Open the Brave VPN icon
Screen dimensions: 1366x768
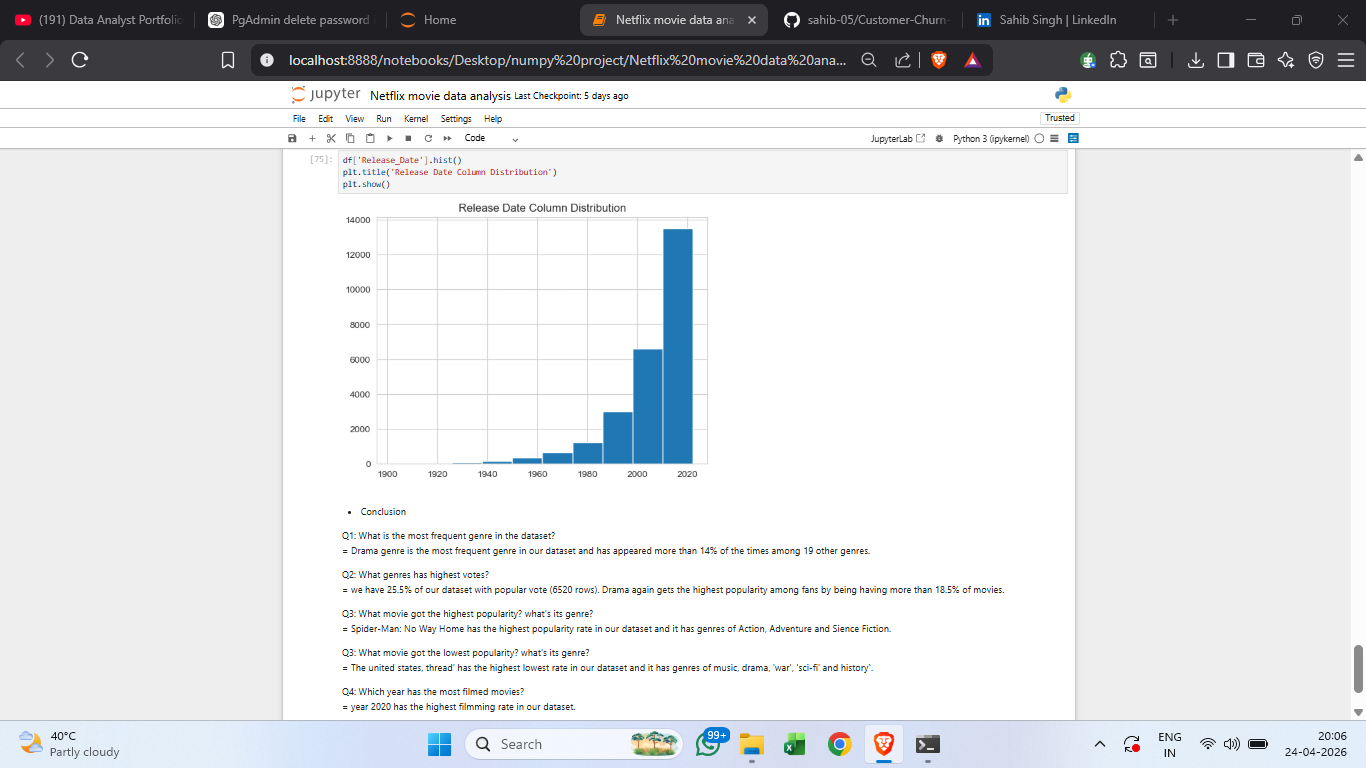click(1316, 61)
